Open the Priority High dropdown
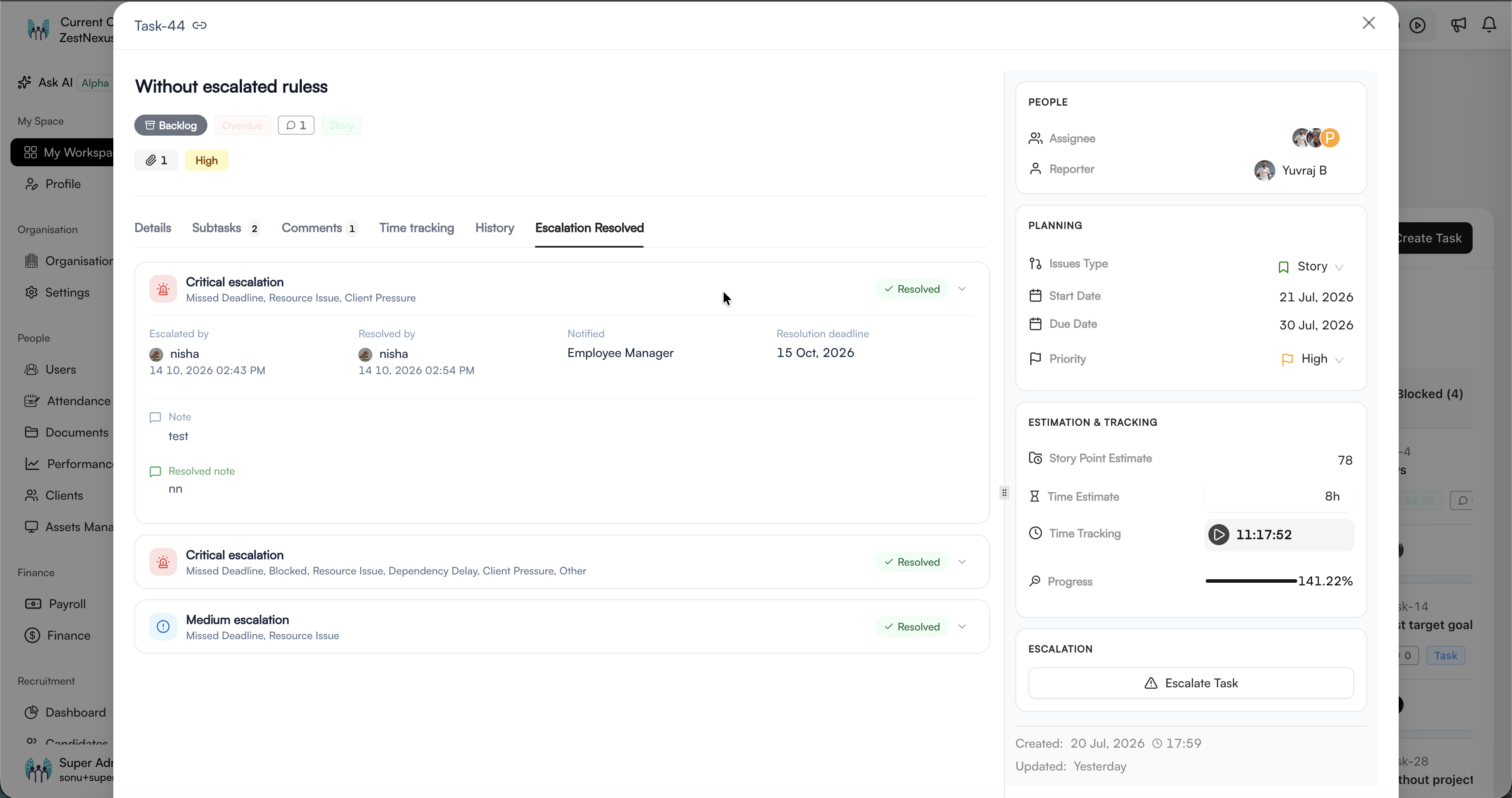 [x=1313, y=359]
